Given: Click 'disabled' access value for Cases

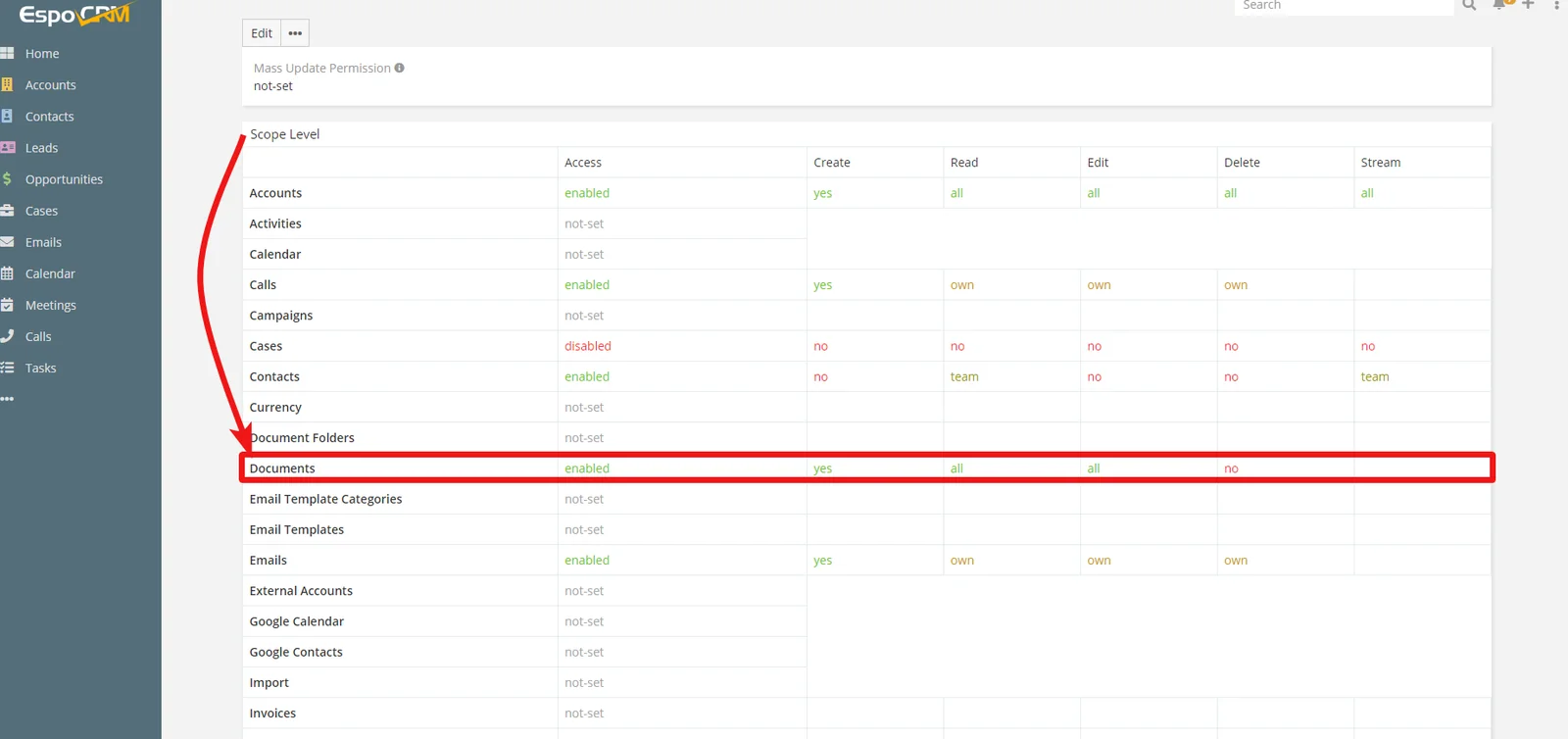Looking at the screenshot, I should tap(588, 346).
